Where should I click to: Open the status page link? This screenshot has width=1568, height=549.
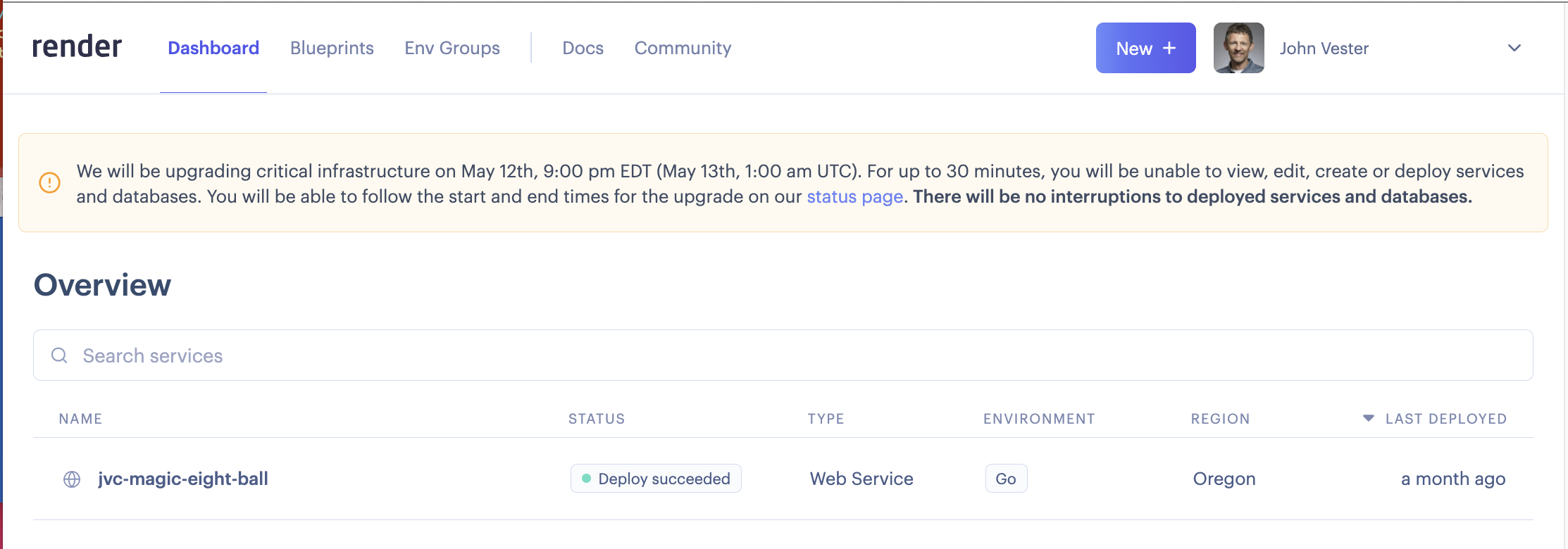854,196
